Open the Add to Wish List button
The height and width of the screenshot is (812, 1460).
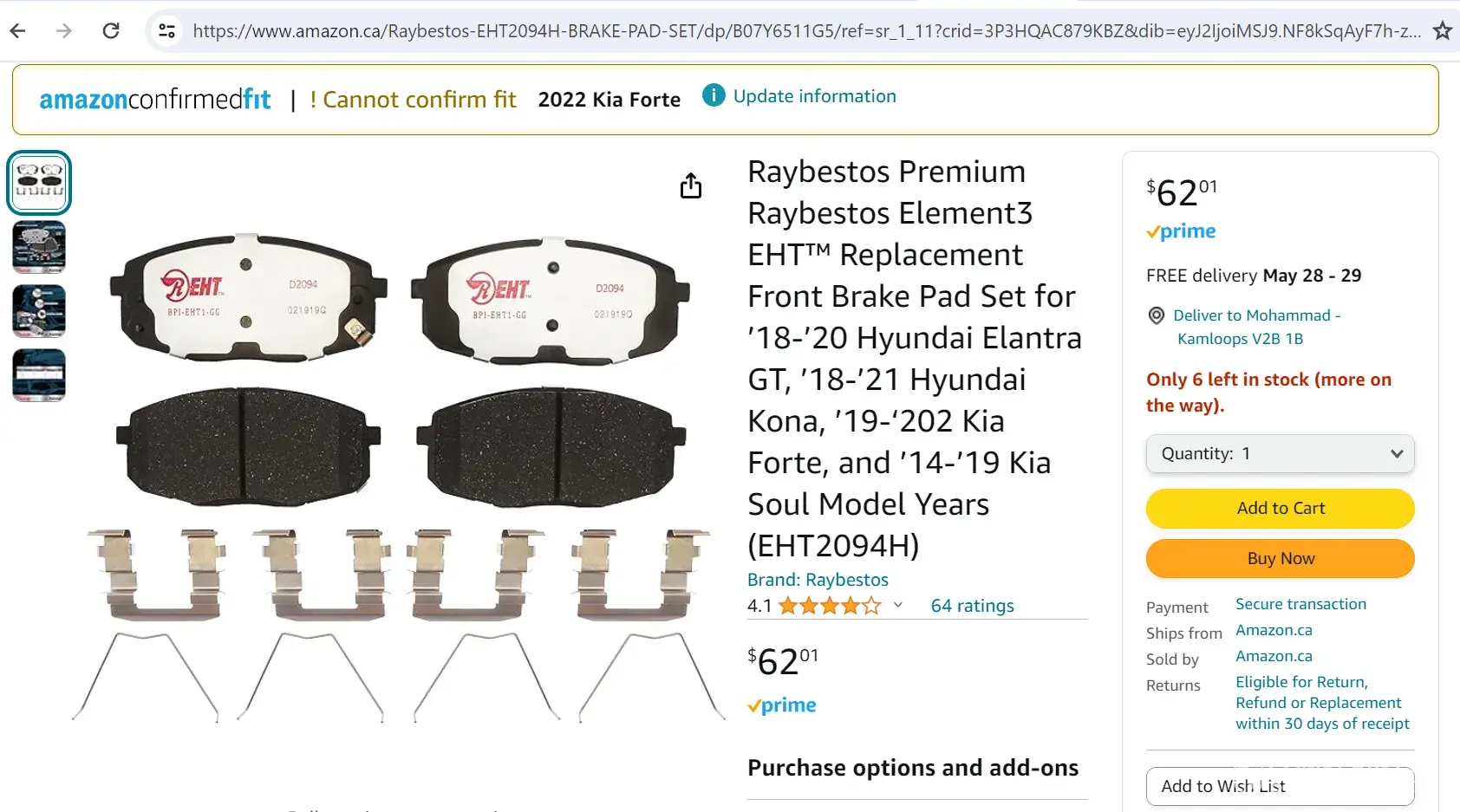pos(1280,786)
